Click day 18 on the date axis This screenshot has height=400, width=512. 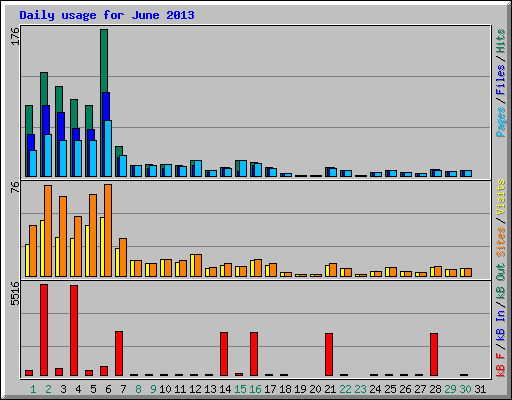click(285, 389)
